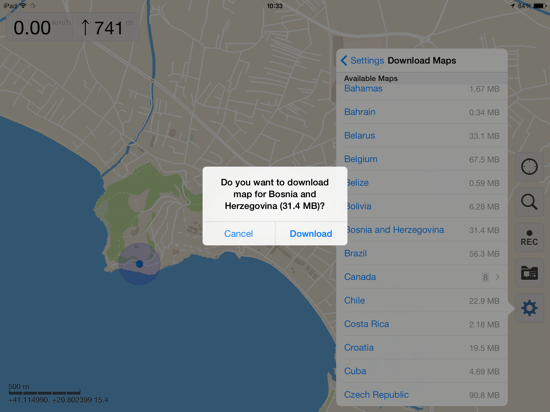The height and width of the screenshot is (412, 550).
Task: Pick Croatia from Available Maps
Action: click(x=422, y=348)
